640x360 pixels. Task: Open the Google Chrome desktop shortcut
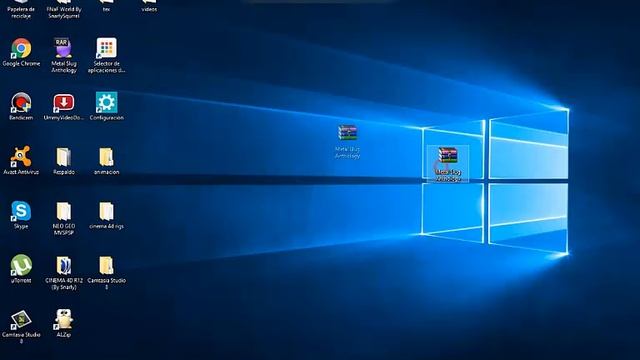(x=21, y=52)
